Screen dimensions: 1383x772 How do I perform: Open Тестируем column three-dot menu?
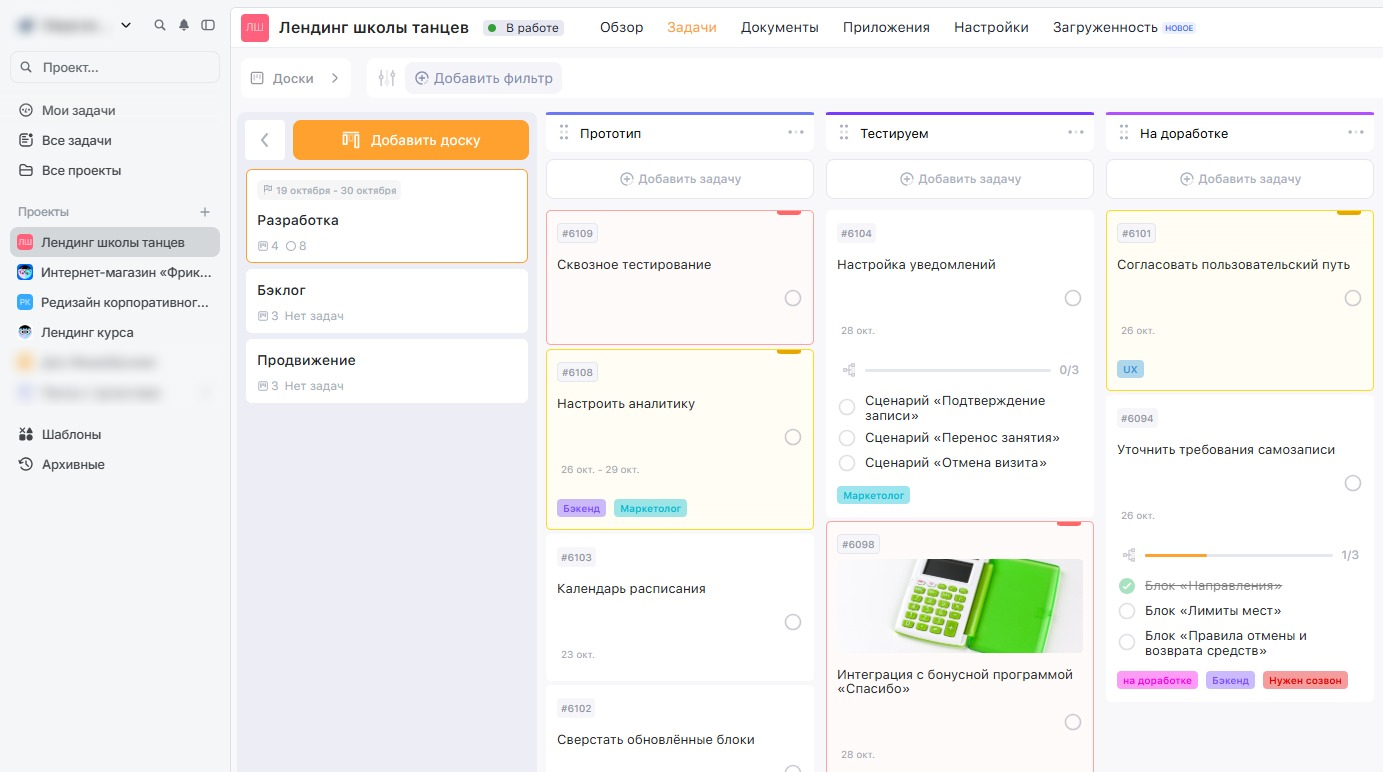click(1076, 133)
